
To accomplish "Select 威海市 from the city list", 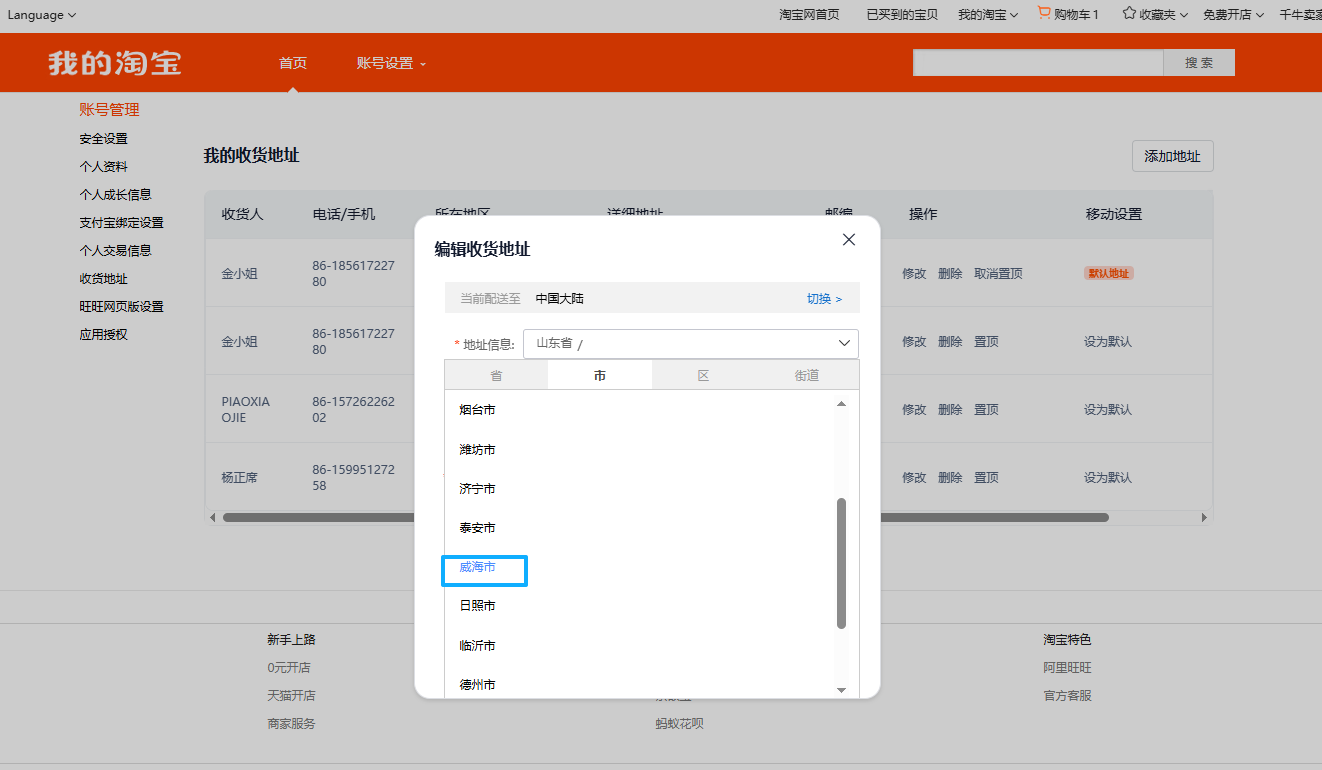I will [478, 567].
